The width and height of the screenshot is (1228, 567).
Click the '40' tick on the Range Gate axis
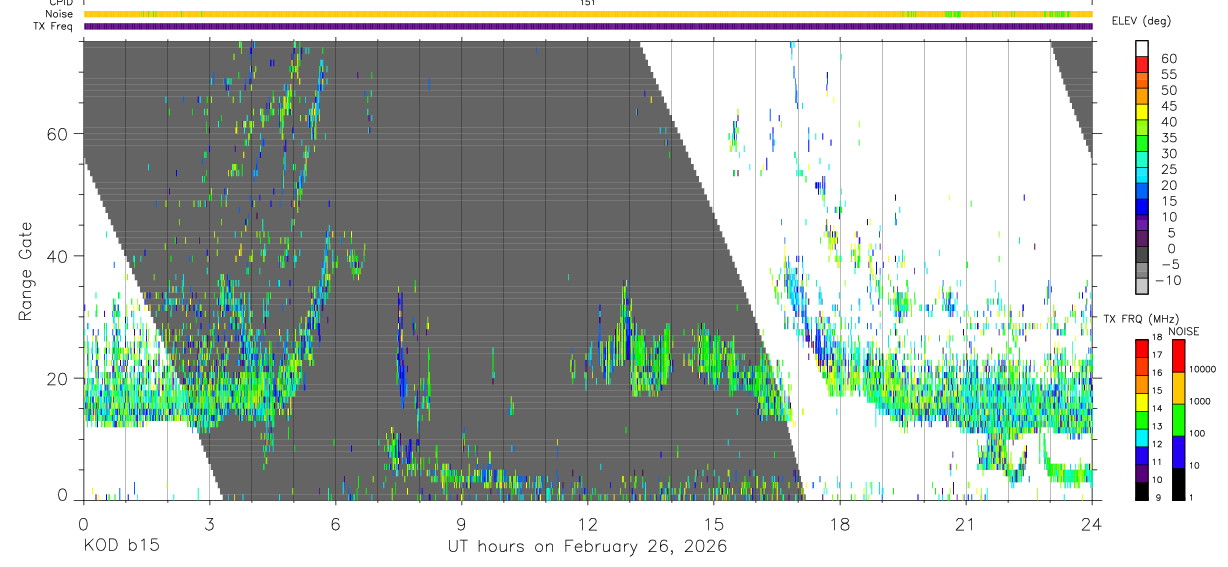click(58, 256)
